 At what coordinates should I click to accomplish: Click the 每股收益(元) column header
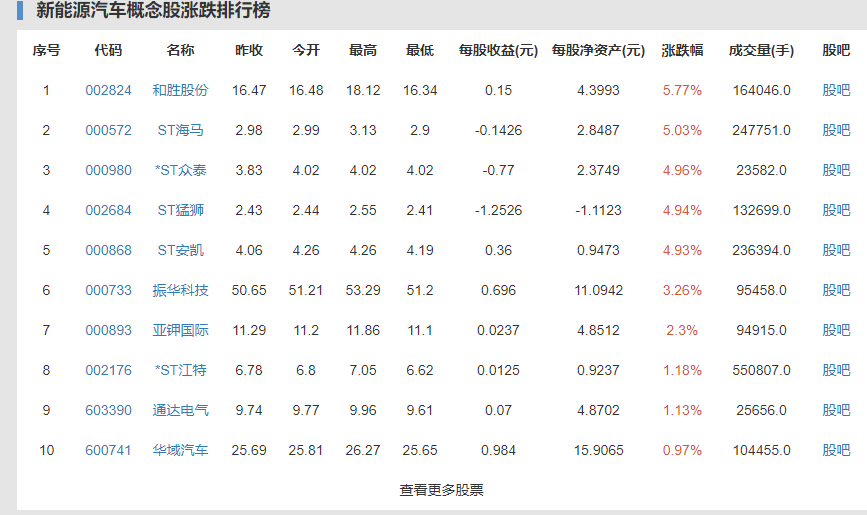(x=498, y=50)
